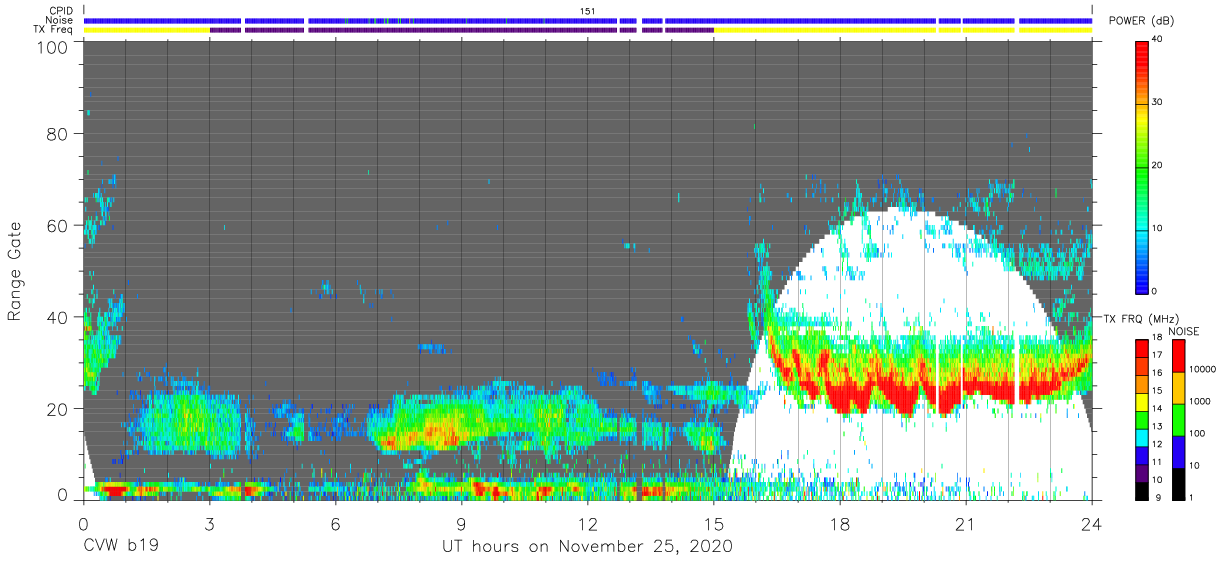Screen dimensions: 1228x567
Task: Click the NOISE legend value 1000
Action: (x=1199, y=402)
